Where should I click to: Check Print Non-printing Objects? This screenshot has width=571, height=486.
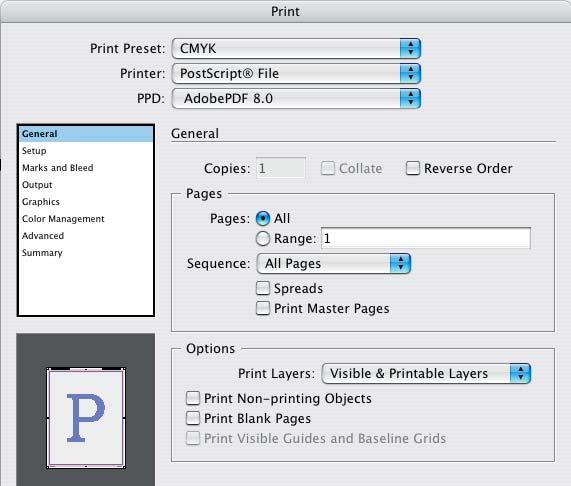coord(193,398)
